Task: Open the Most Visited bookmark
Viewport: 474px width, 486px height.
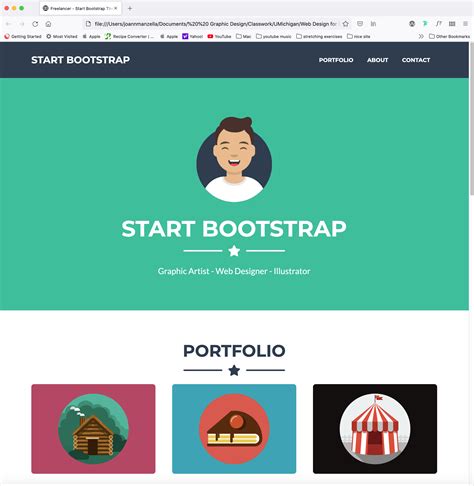Action: (62, 36)
